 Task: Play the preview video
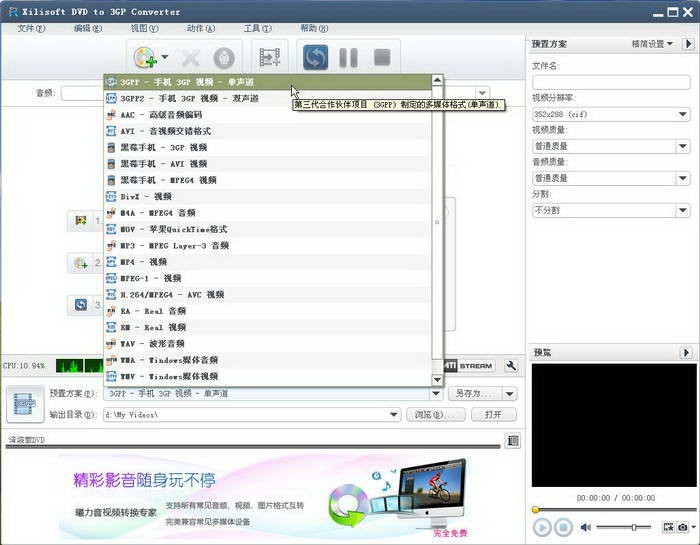(542, 528)
